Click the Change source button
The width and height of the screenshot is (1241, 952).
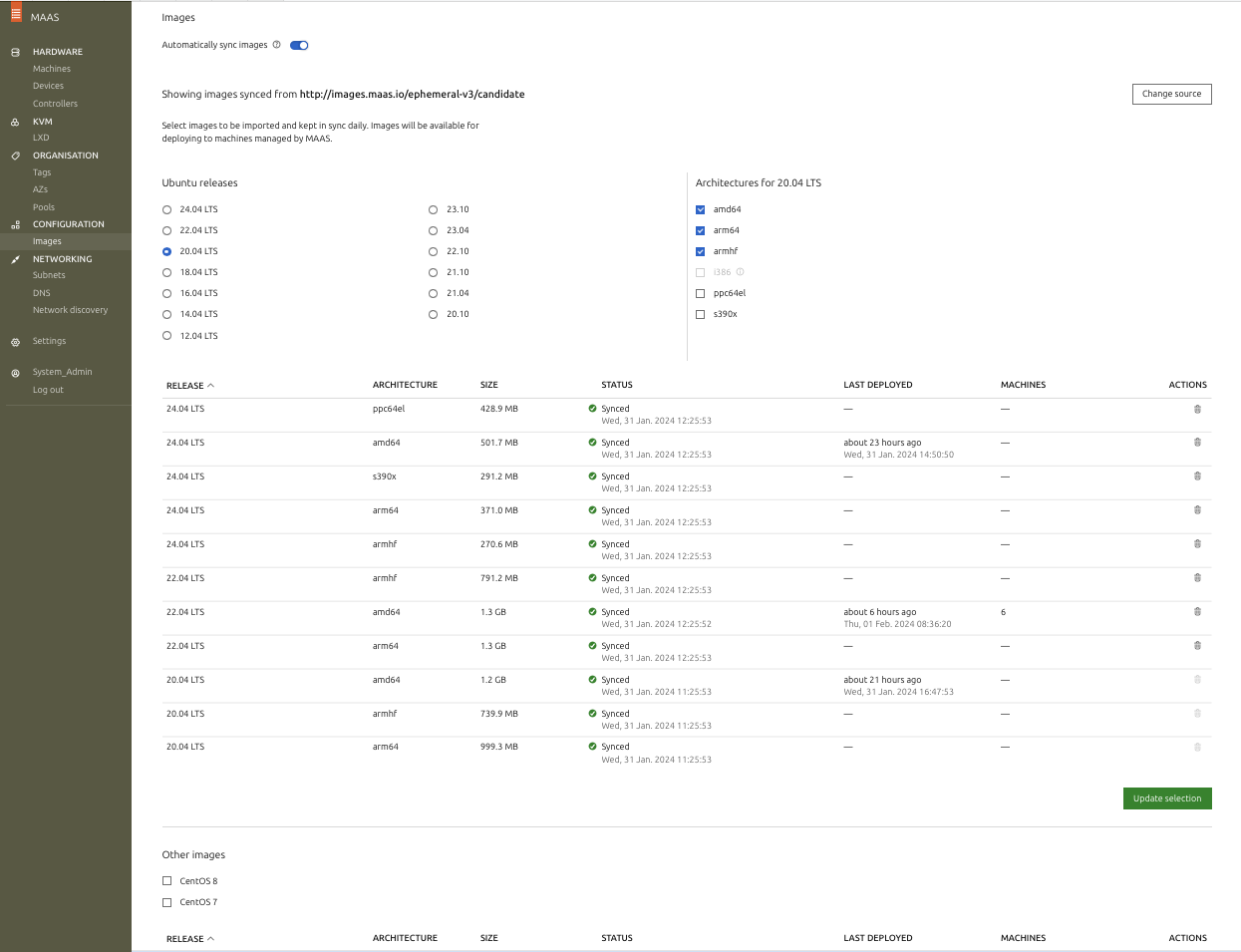click(1171, 94)
